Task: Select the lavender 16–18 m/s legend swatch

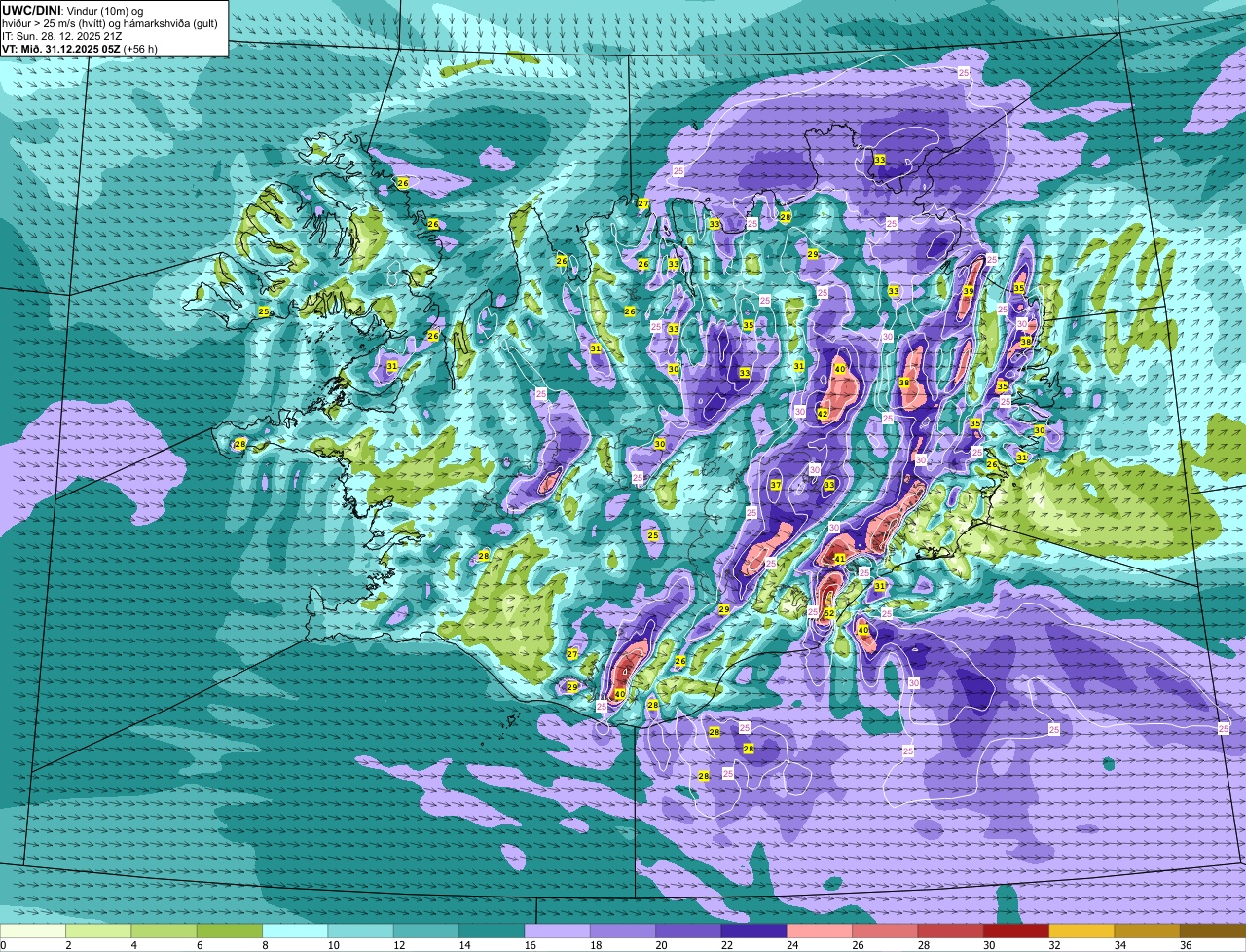Action: pyautogui.click(x=557, y=932)
